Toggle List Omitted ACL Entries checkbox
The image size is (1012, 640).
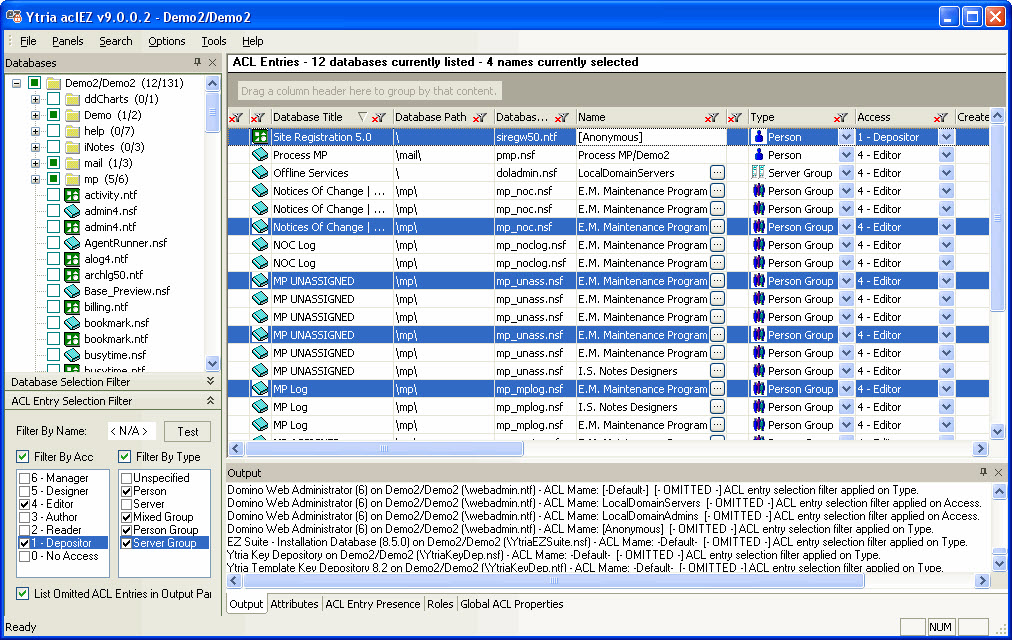pos(23,594)
